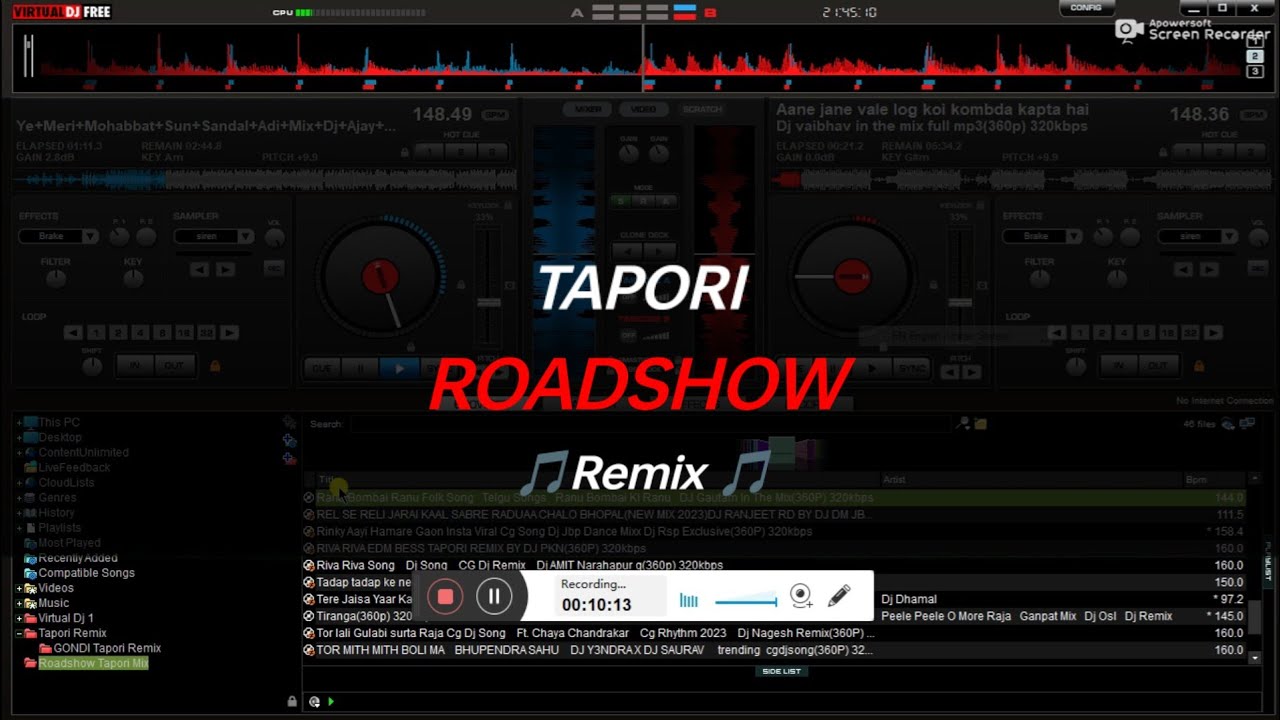The width and height of the screenshot is (1280, 720).
Task: Halve left deck loop with left arrow
Action: click(73, 333)
